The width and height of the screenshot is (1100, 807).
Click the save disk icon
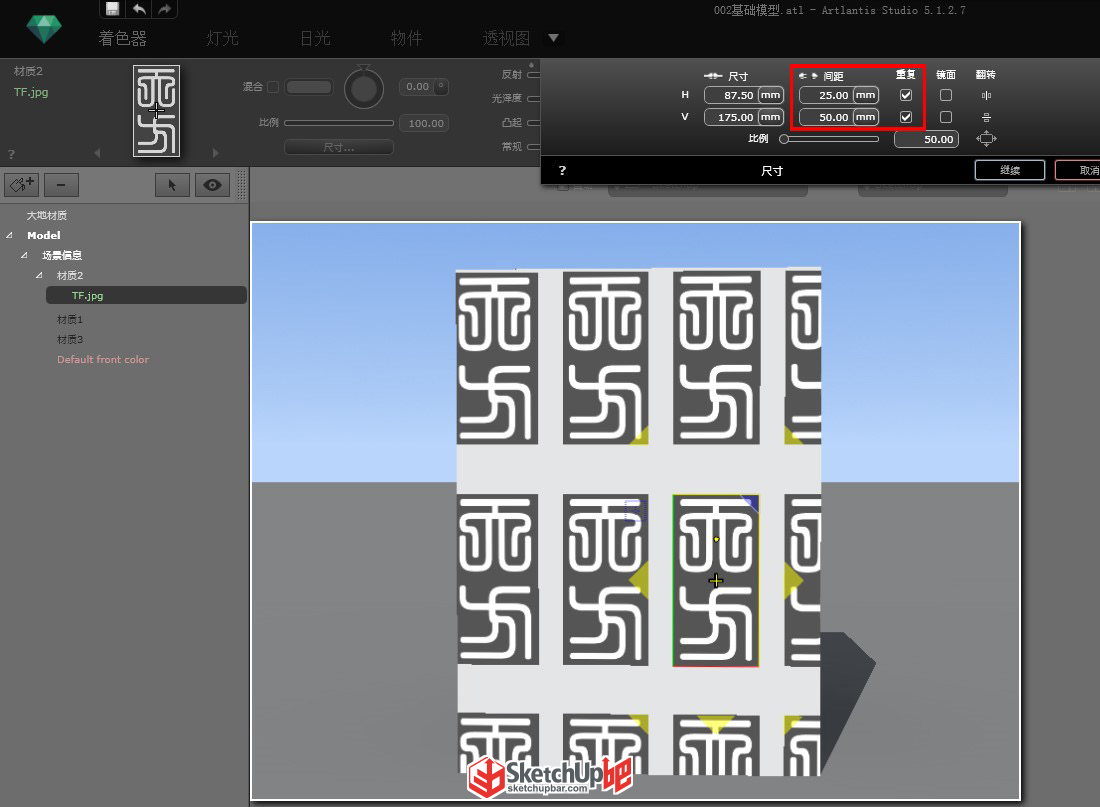[x=112, y=8]
